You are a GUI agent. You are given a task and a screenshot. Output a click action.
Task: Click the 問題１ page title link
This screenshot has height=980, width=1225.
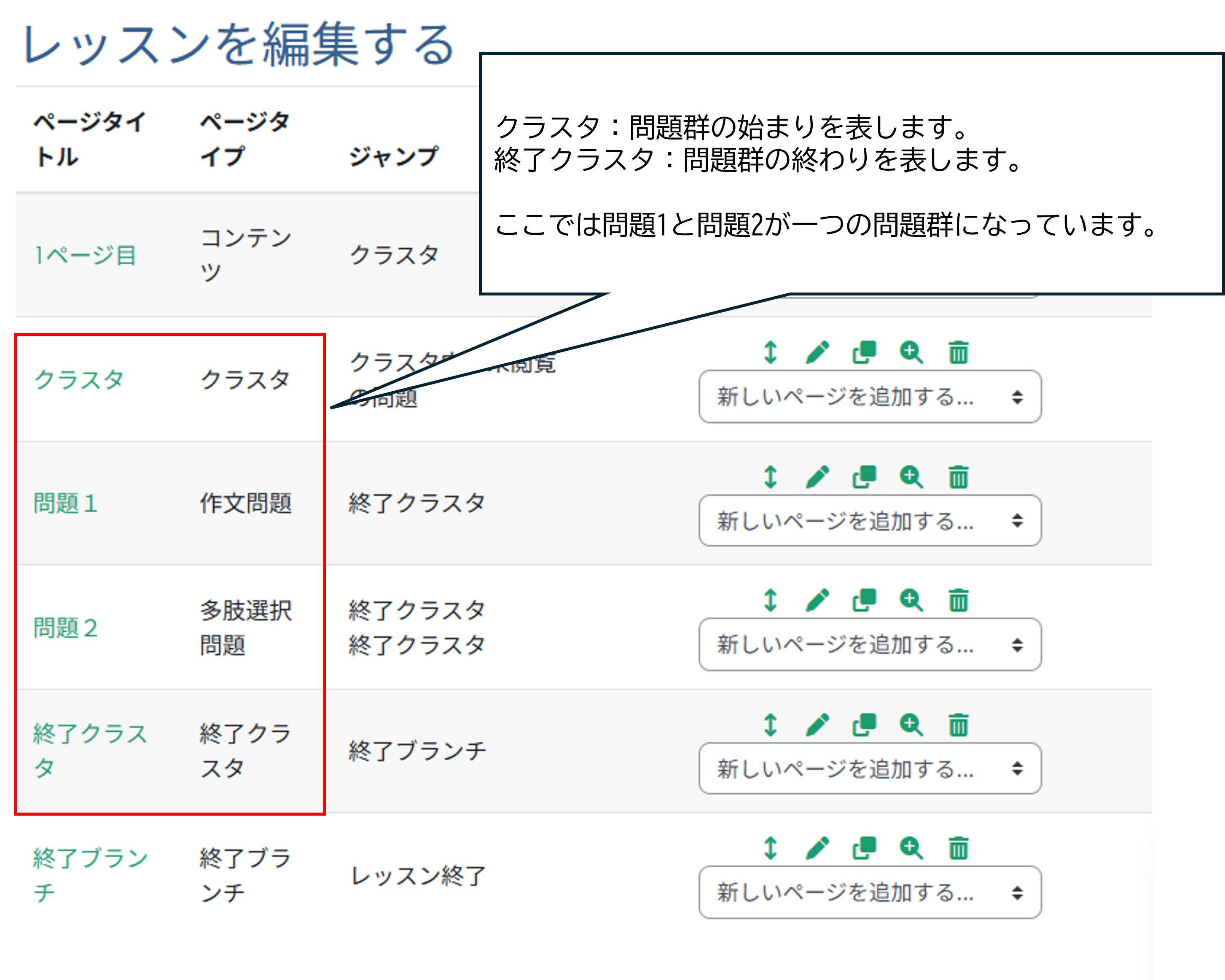[65, 503]
